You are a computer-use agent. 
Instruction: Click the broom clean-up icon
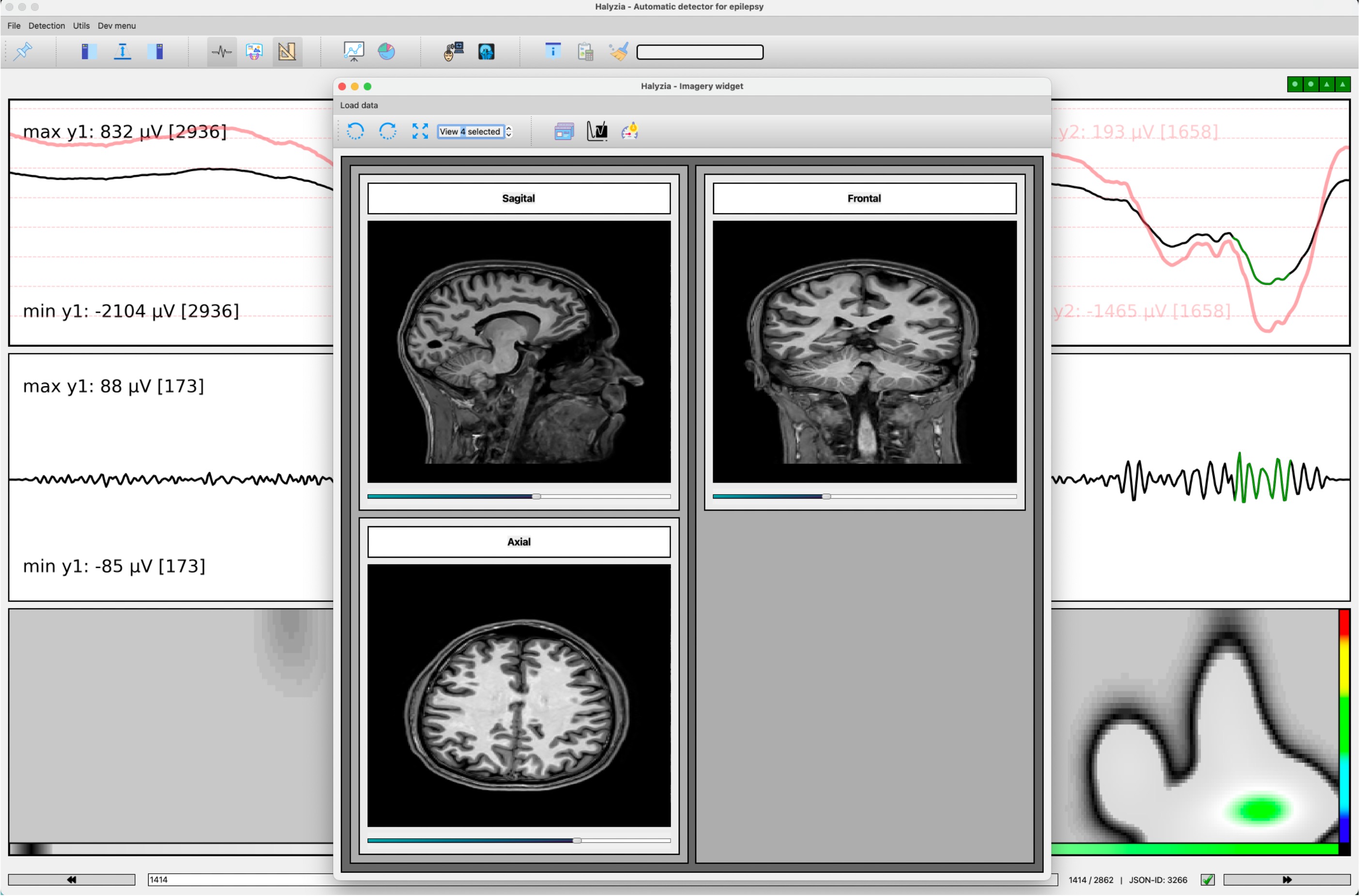click(x=618, y=51)
